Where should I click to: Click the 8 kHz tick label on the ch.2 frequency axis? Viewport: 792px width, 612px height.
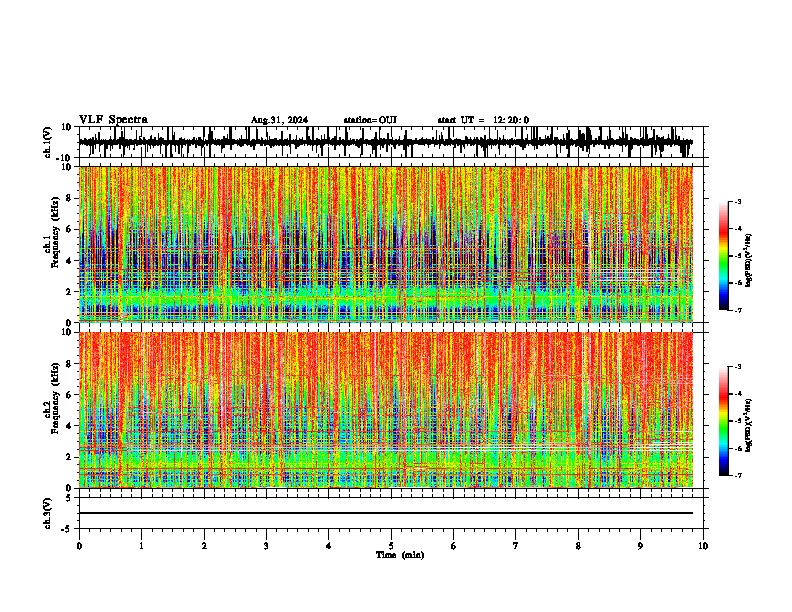(x=70, y=364)
